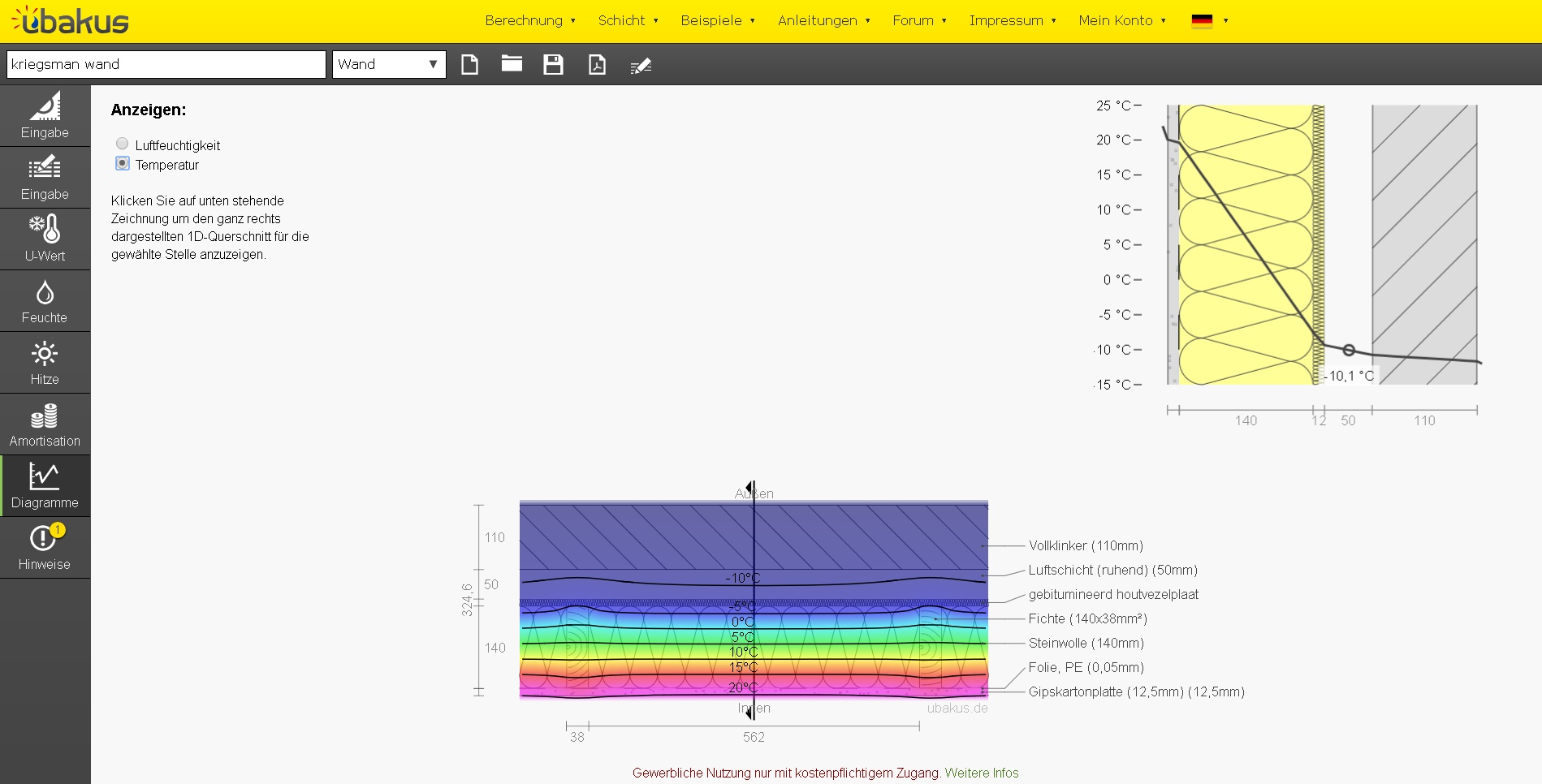Viewport: 1542px width, 784px height.
Task: Click the ubakus logo
Action: click(x=71, y=20)
